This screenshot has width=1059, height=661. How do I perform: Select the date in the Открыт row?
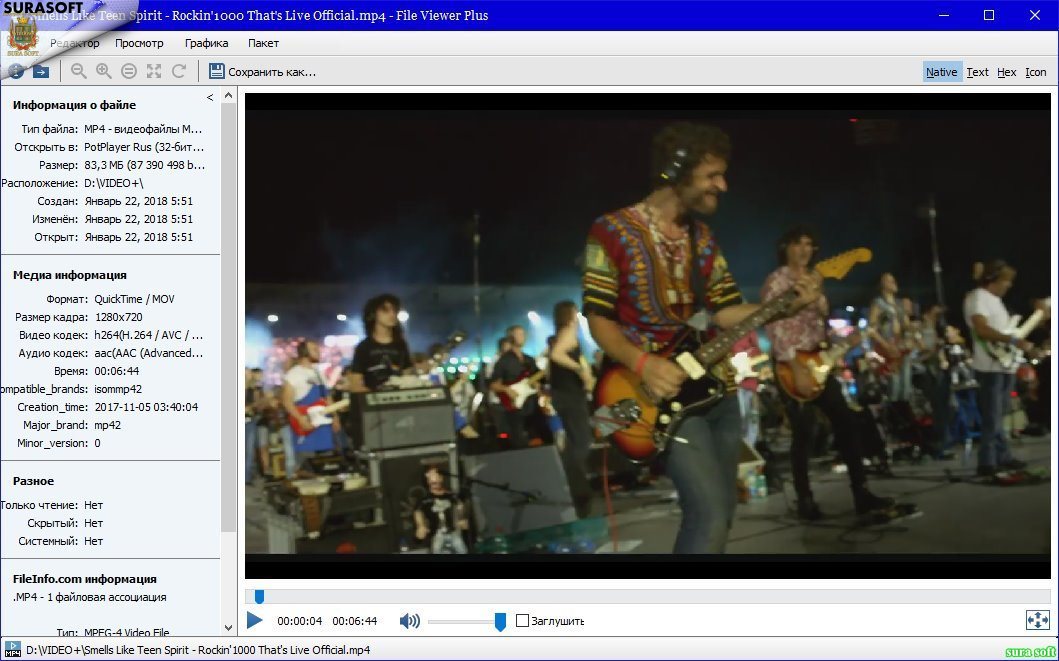point(138,237)
